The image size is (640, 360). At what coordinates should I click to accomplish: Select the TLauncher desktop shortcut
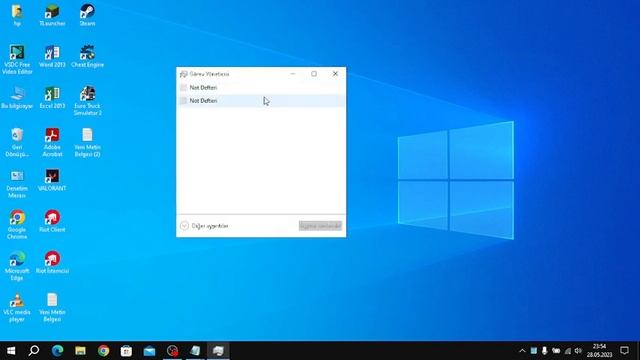click(x=52, y=16)
